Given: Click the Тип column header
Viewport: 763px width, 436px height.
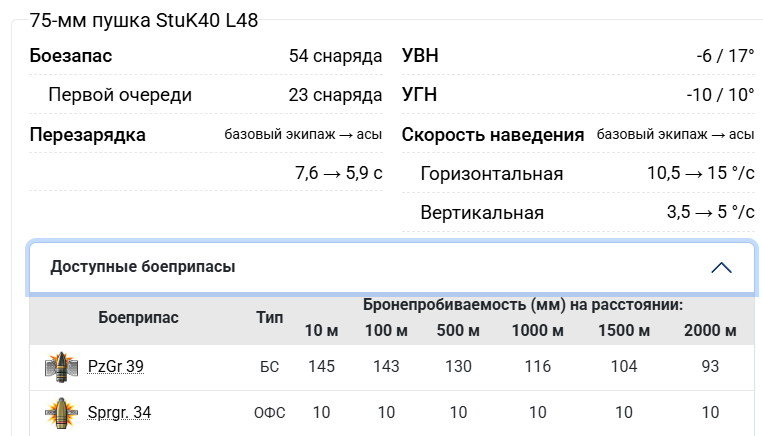Looking at the screenshot, I should [269, 318].
